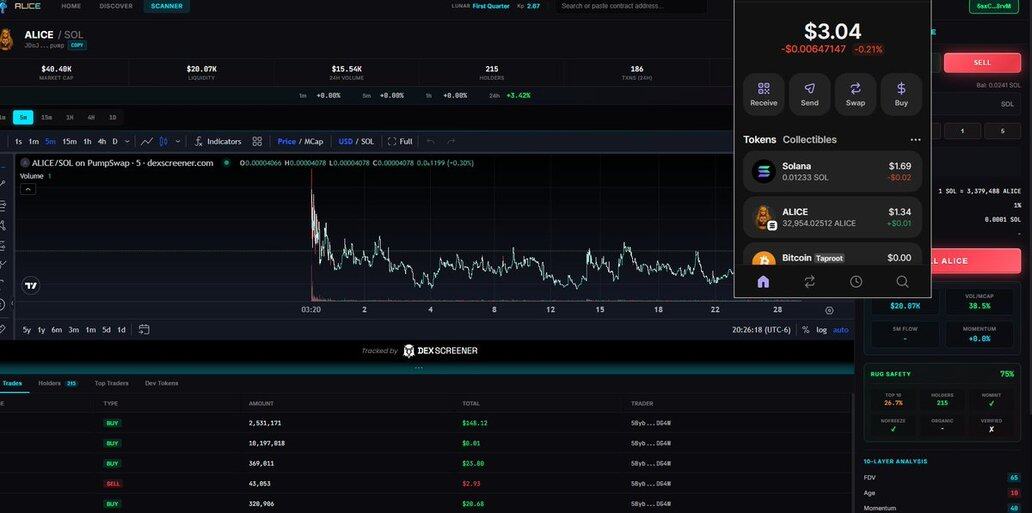
Task: Select the Collectibles tab in wallet
Action: pyautogui.click(x=809, y=140)
